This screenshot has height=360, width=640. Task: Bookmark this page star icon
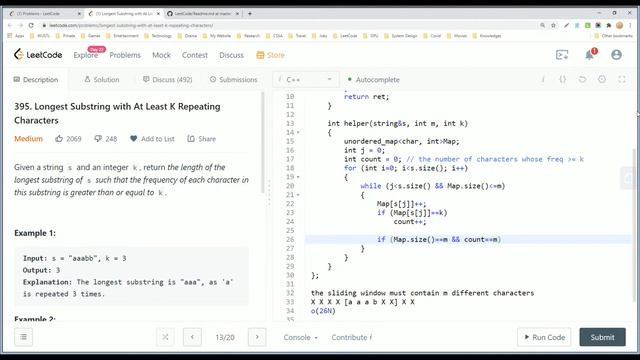[553, 25]
